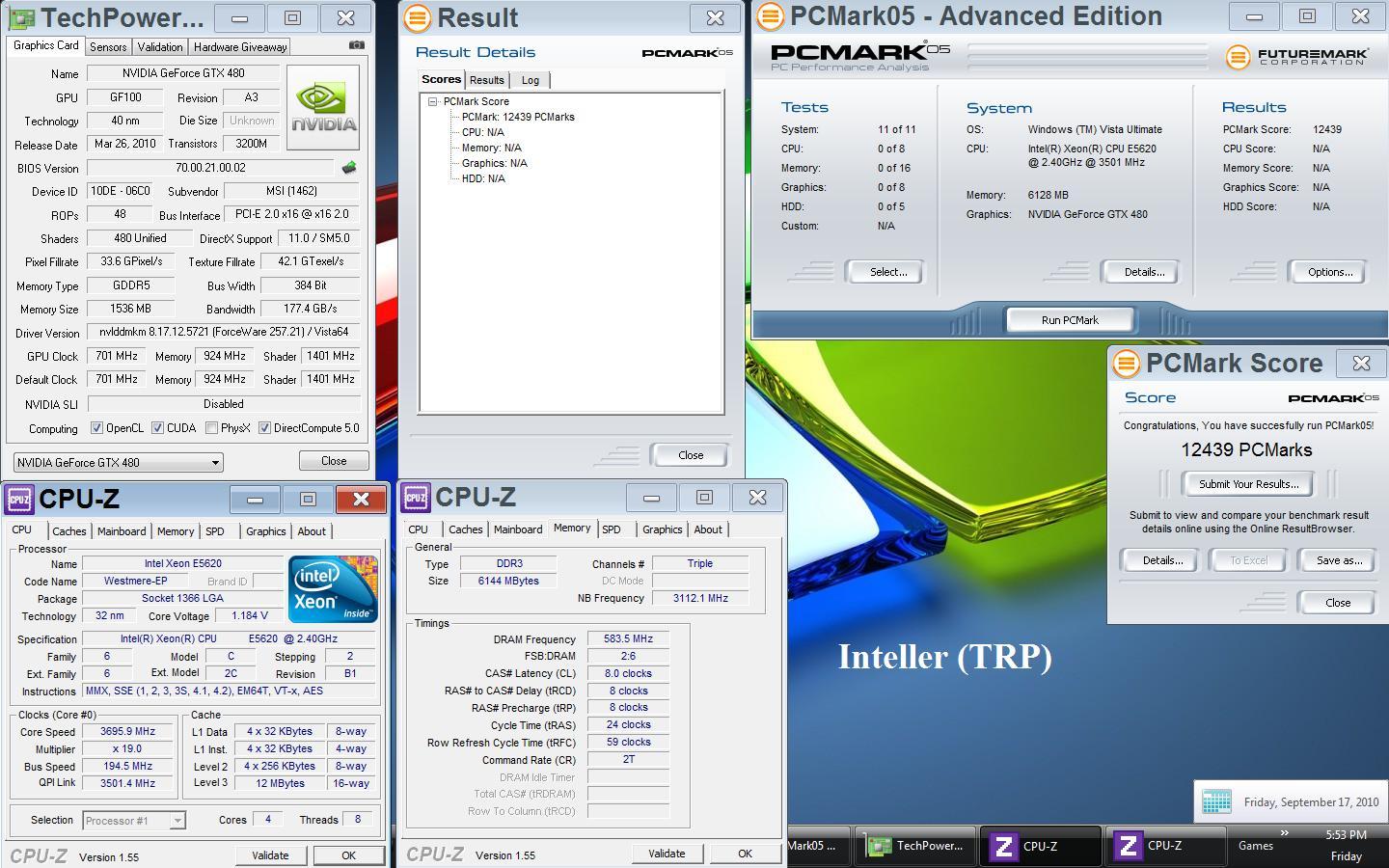The height and width of the screenshot is (868, 1389).
Task: Click the TechPowerUp GPU-Z title bar icon
Action: (x=23, y=17)
